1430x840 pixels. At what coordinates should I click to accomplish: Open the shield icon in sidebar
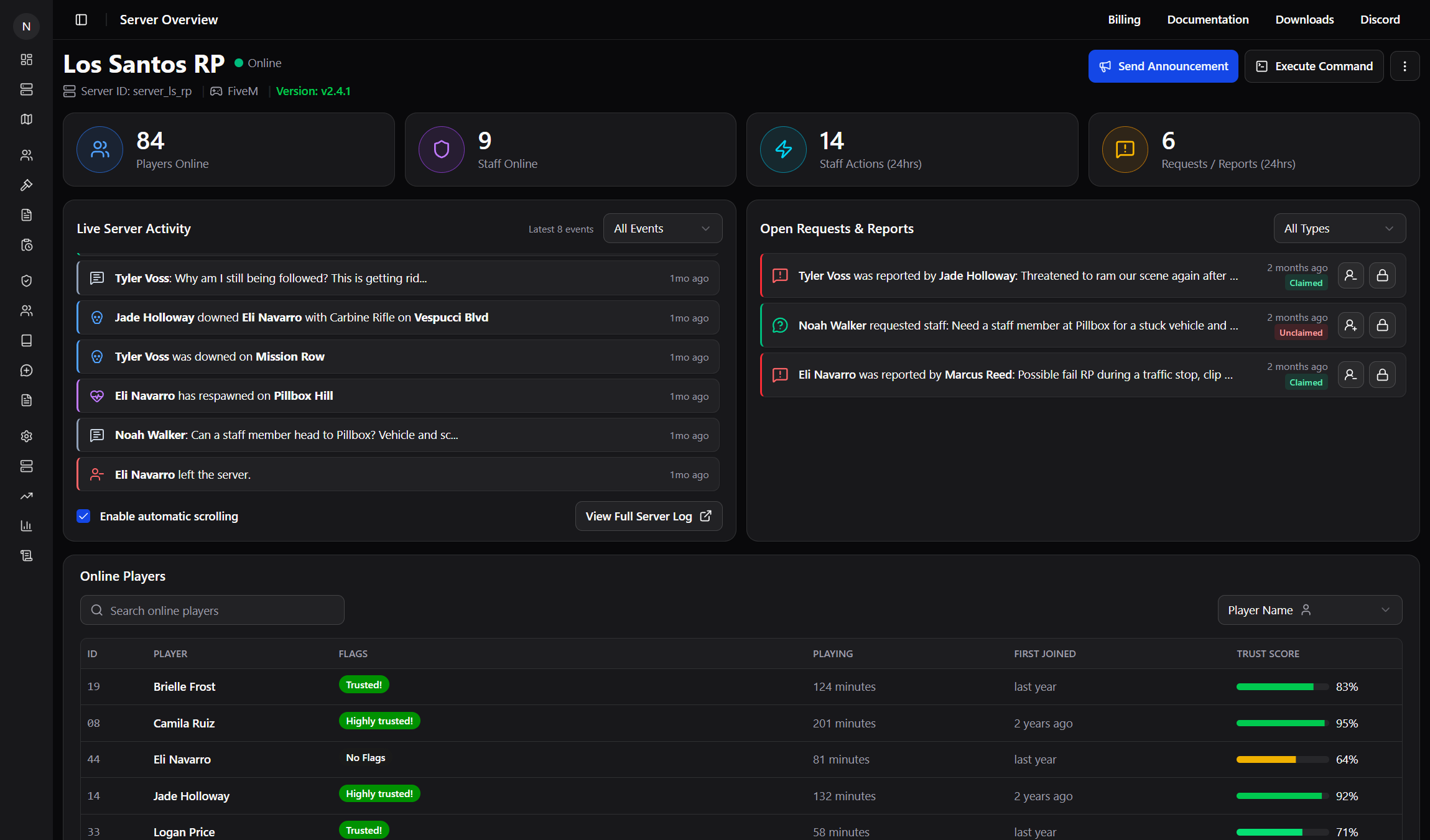pyautogui.click(x=26, y=281)
